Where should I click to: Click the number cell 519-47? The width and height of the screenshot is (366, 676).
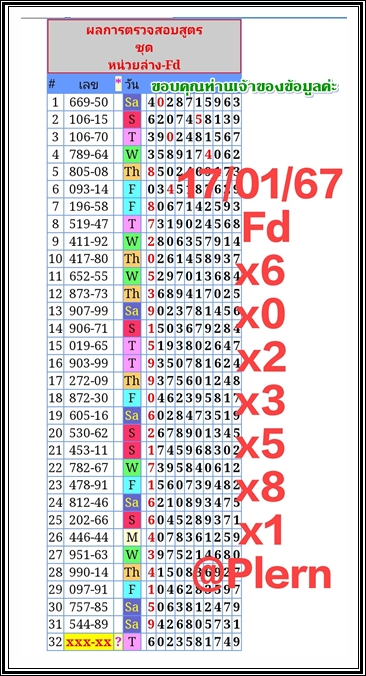tap(89, 224)
